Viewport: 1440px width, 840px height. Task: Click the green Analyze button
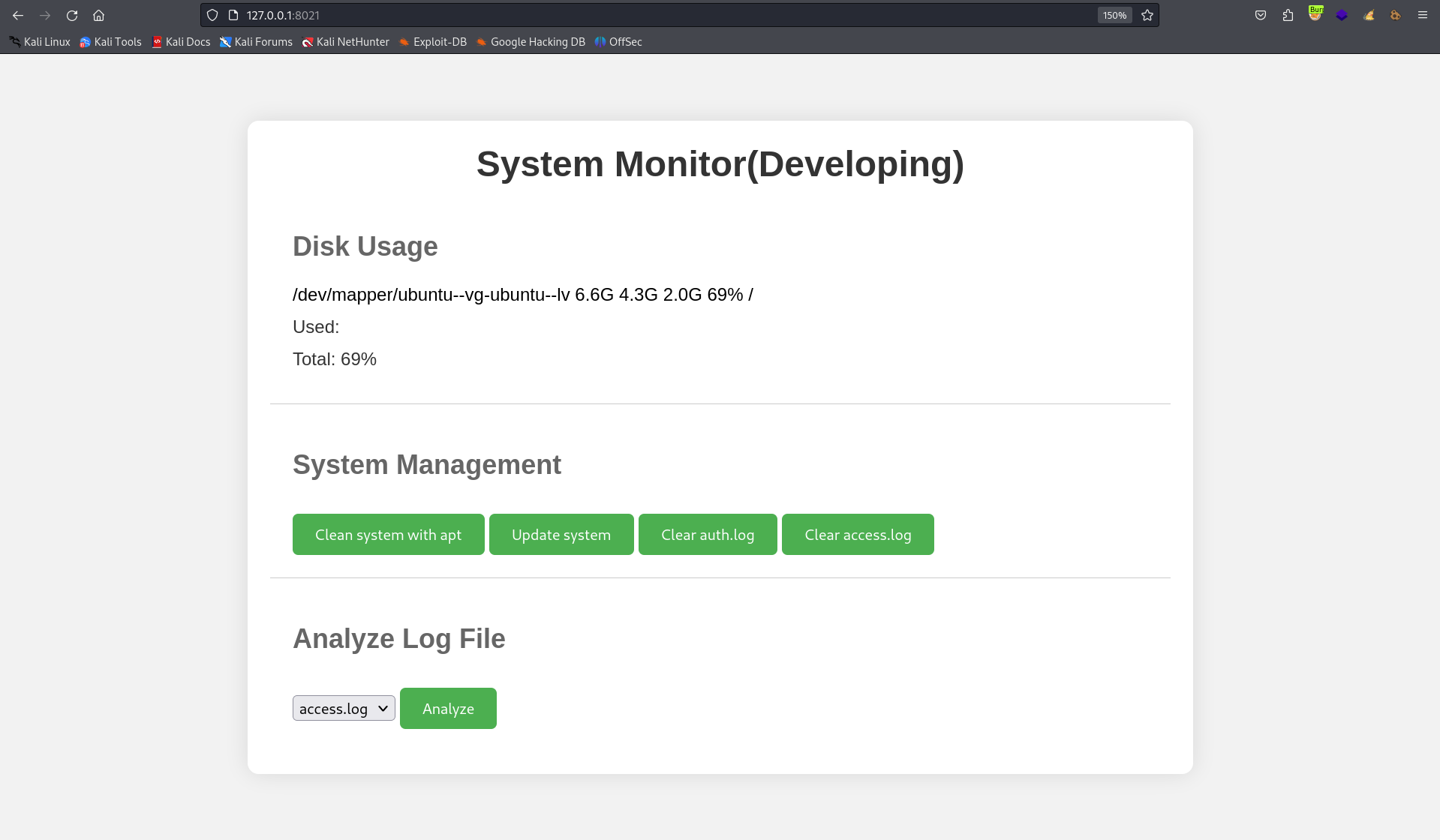click(x=448, y=709)
